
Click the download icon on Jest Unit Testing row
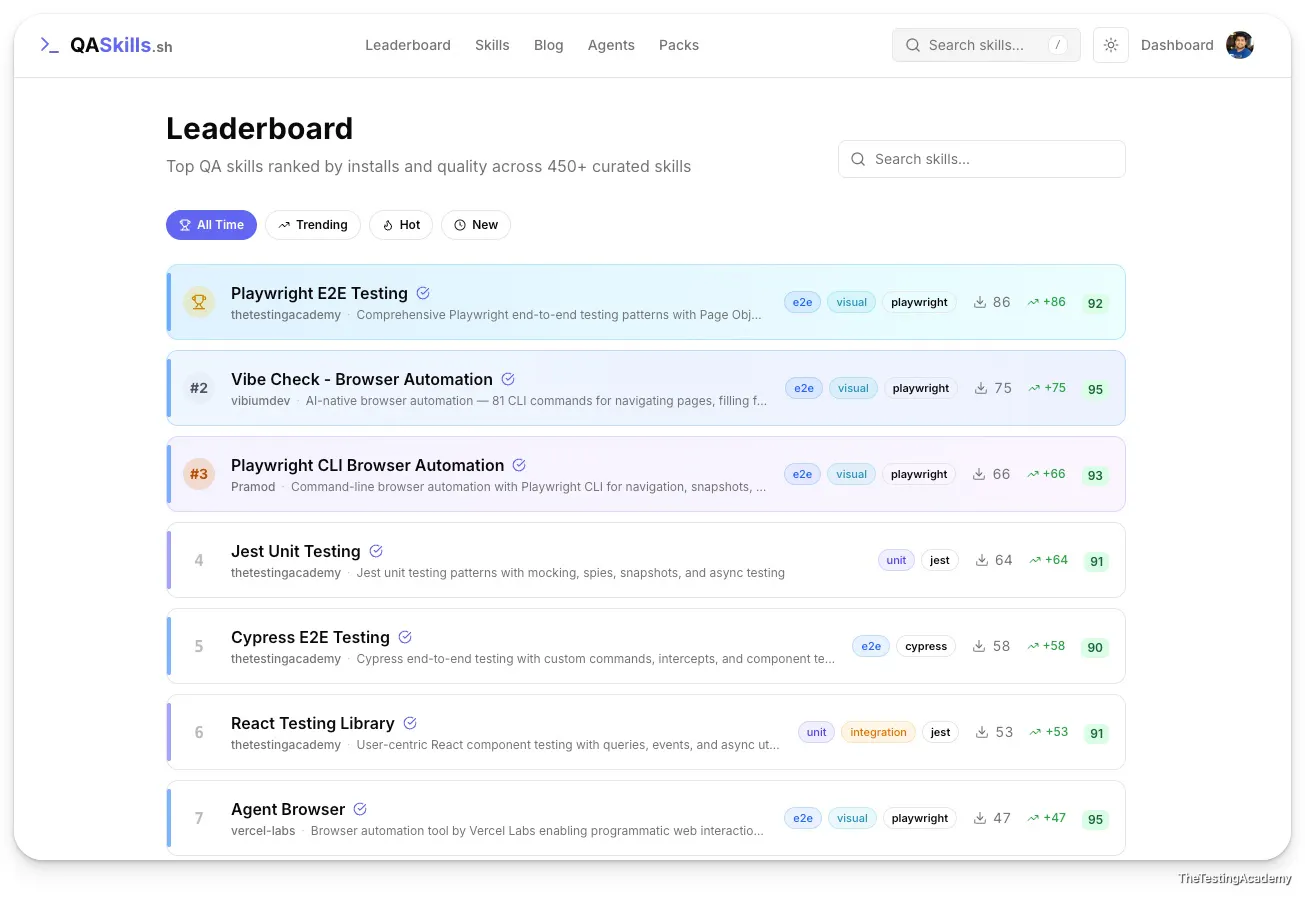click(982, 560)
